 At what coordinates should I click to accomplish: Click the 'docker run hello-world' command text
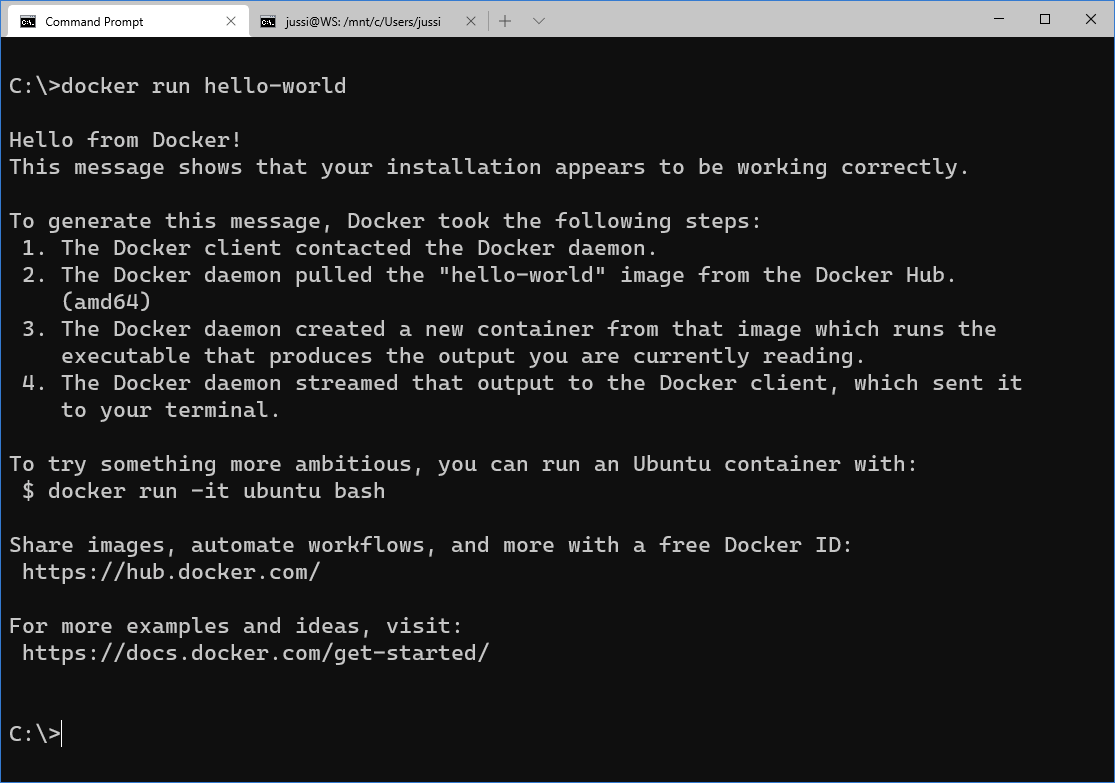(x=204, y=86)
